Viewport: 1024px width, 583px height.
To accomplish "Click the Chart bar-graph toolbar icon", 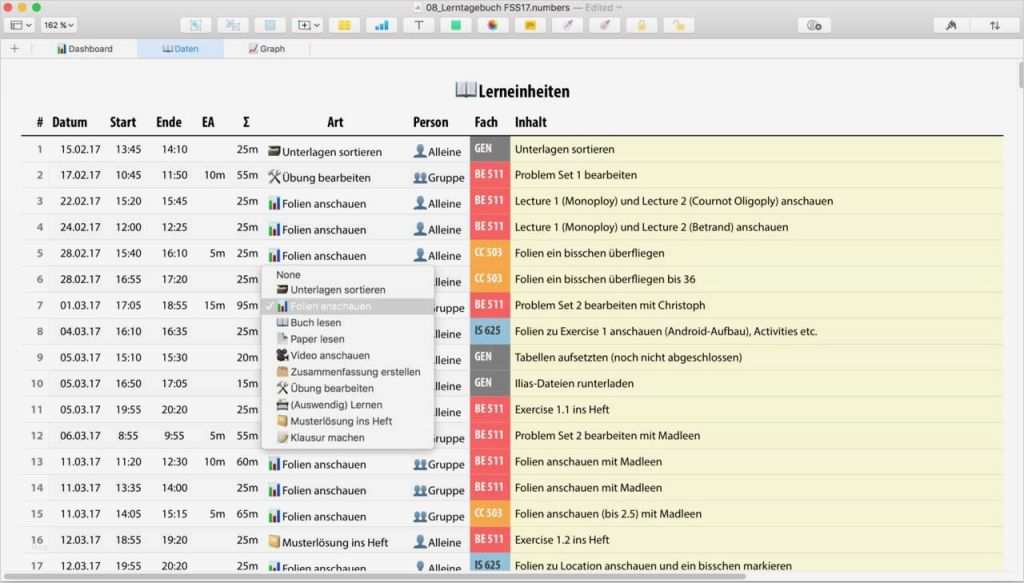I will [x=381, y=25].
